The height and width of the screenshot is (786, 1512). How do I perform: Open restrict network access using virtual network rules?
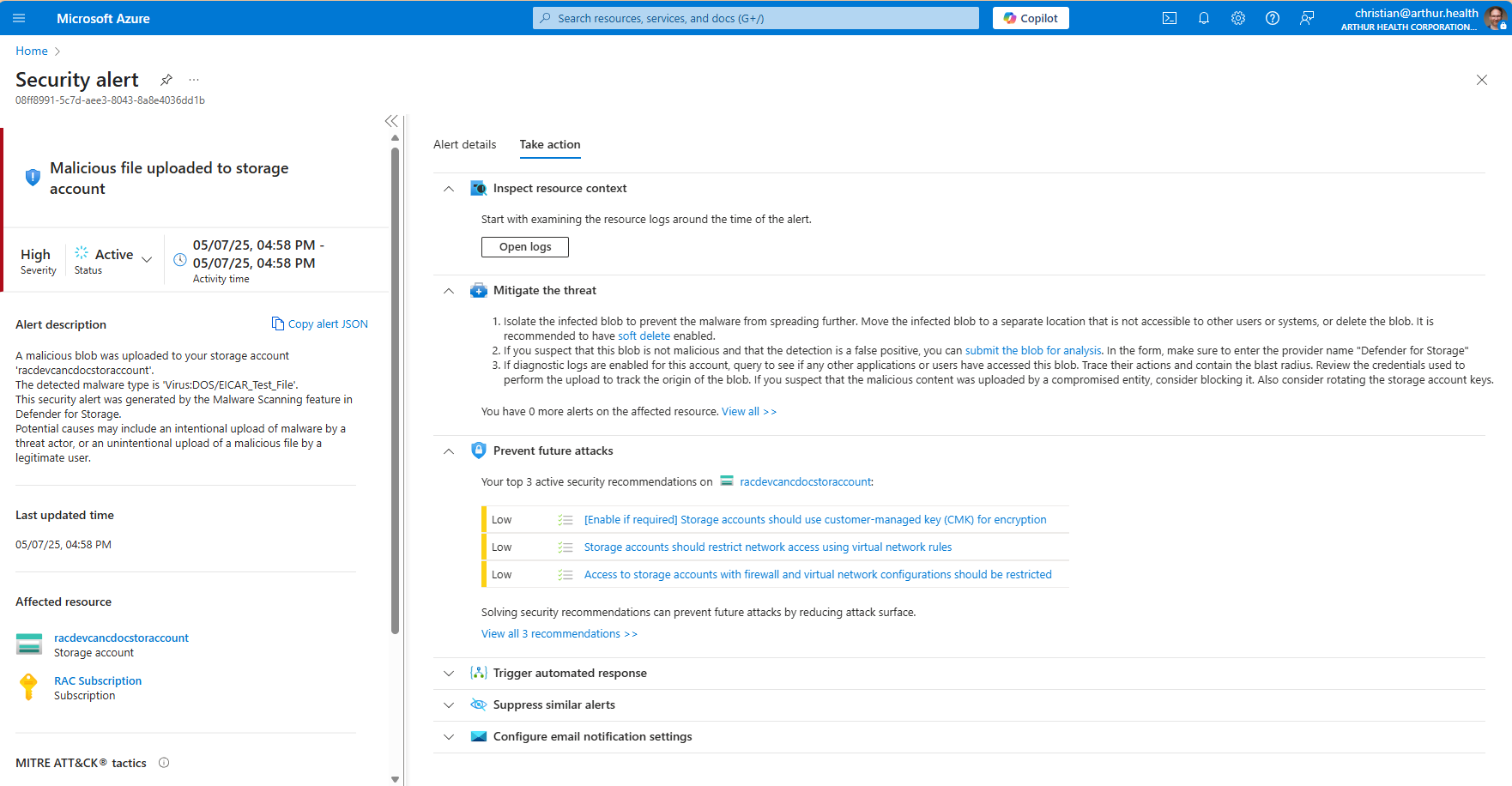point(768,547)
